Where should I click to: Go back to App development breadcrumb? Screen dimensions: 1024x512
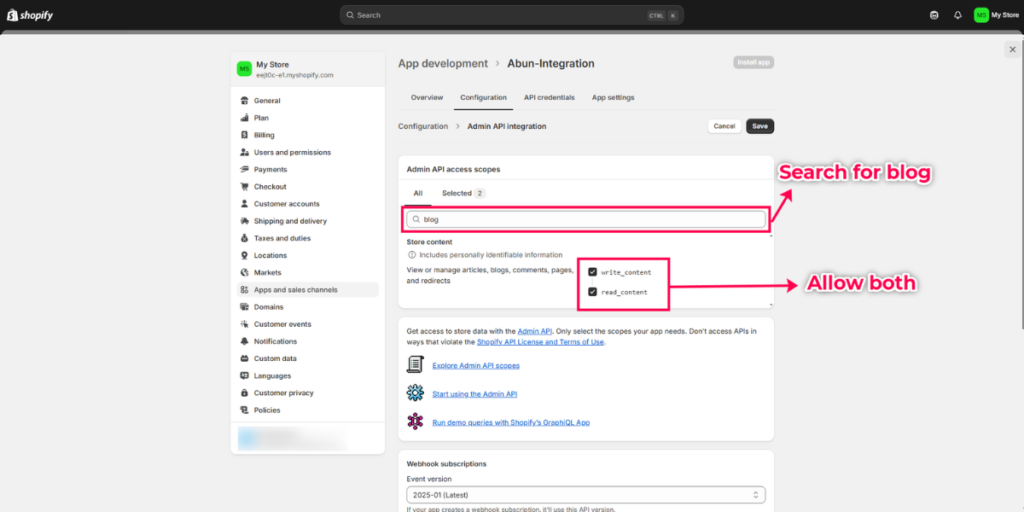tap(443, 63)
